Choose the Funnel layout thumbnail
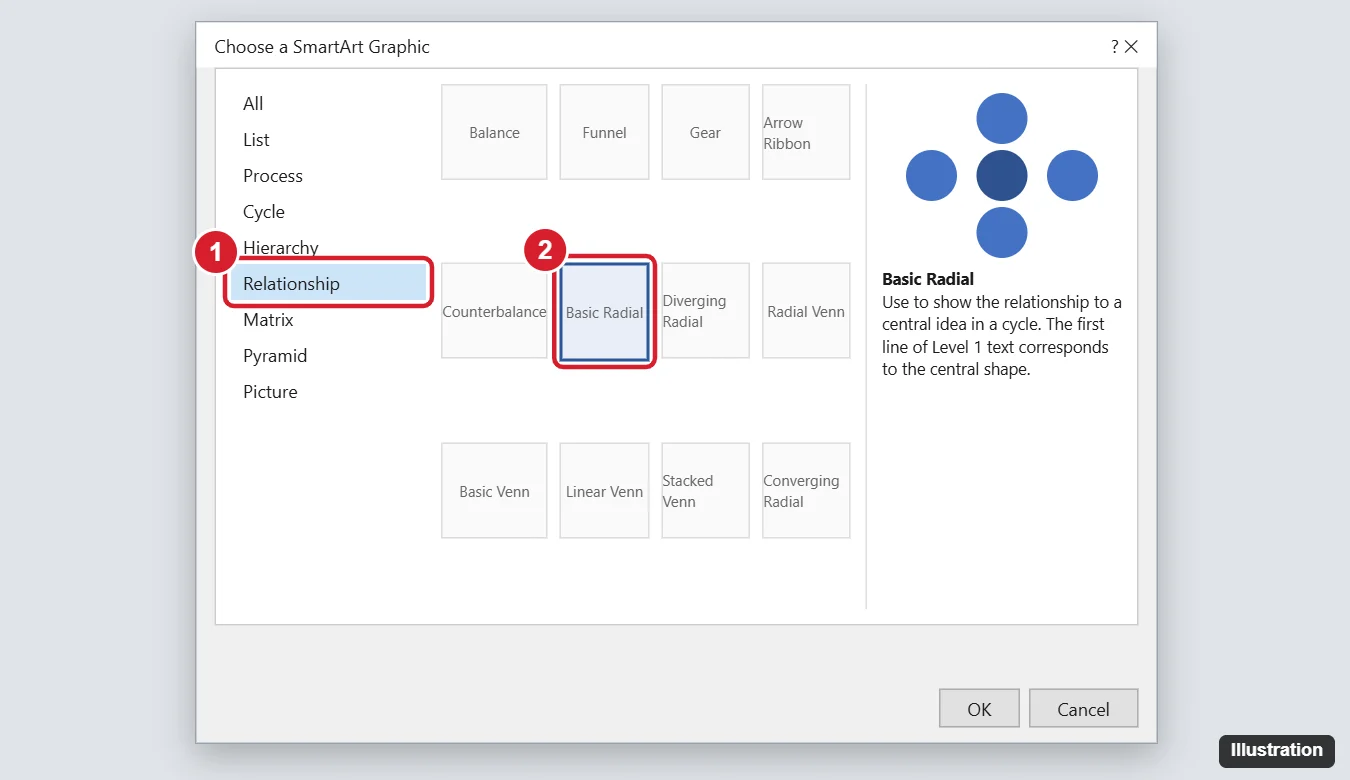Viewport: 1350px width, 780px height. (x=604, y=132)
